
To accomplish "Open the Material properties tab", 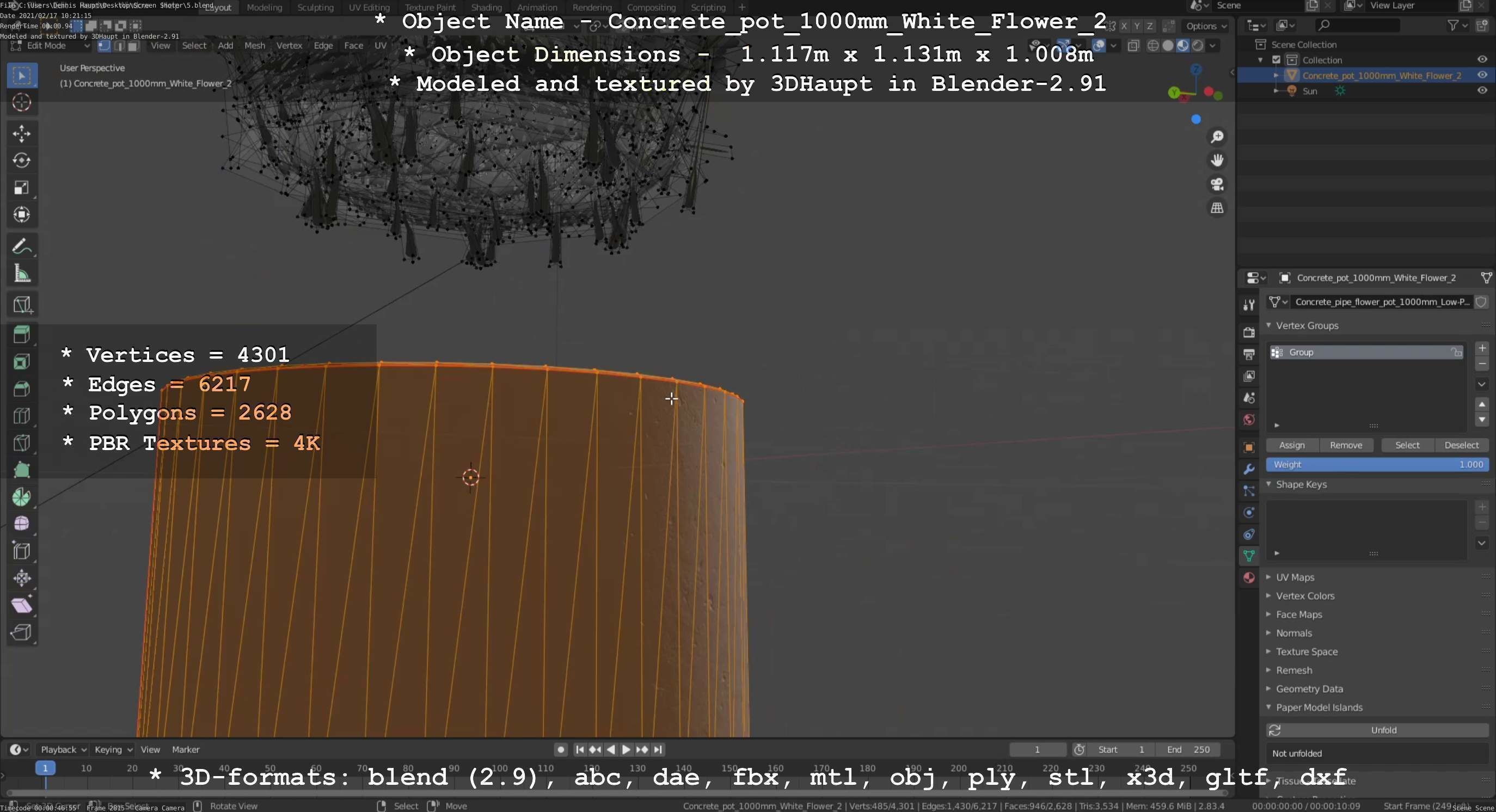I will (x=1249, y=577).
